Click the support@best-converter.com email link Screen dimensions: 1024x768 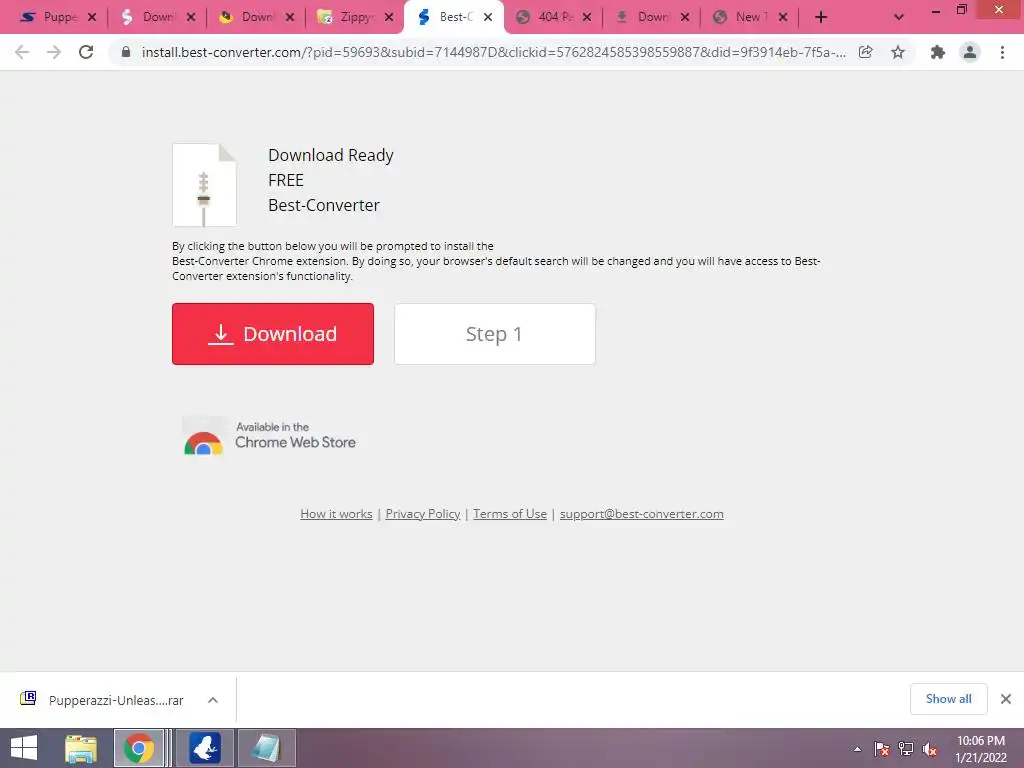pyautogui.click(x=641, y=514)
